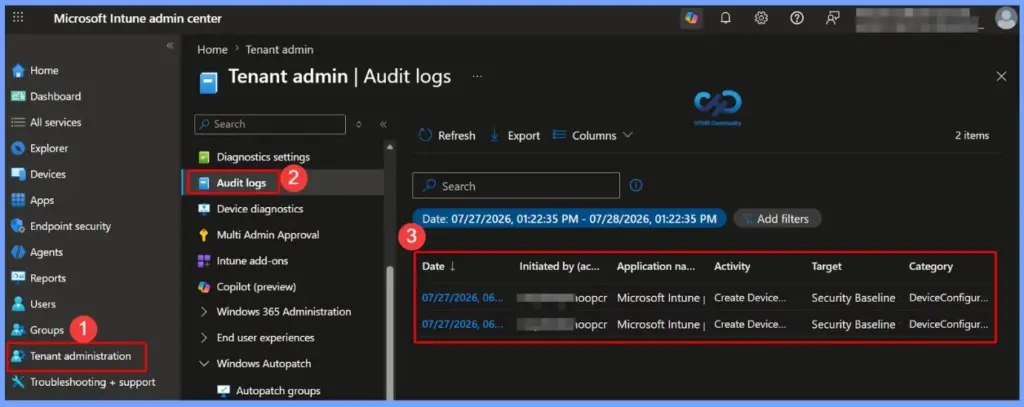Click the search info icon
1024x407 pixels.
(636, 186)
